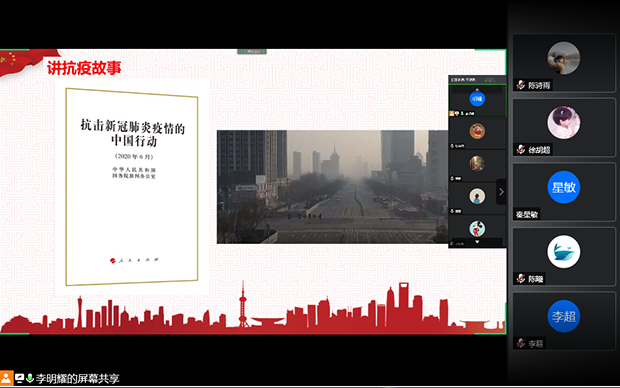Click the screen-share icon before 李明耀的屏幕共享

(19, 378)
